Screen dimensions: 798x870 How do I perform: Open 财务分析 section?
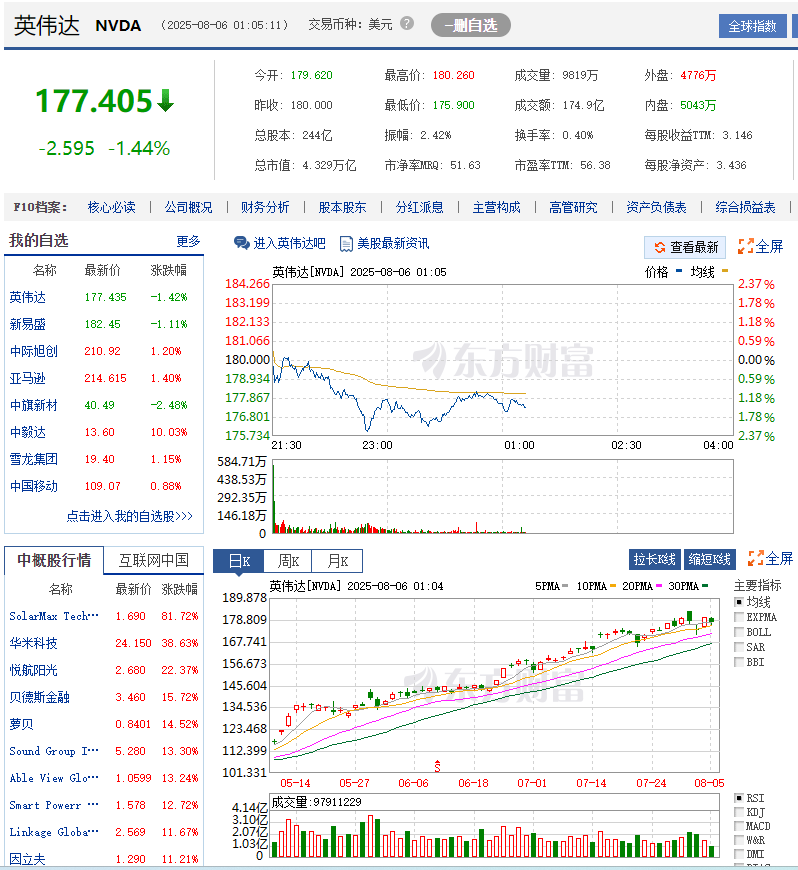[x=265, y=208]
